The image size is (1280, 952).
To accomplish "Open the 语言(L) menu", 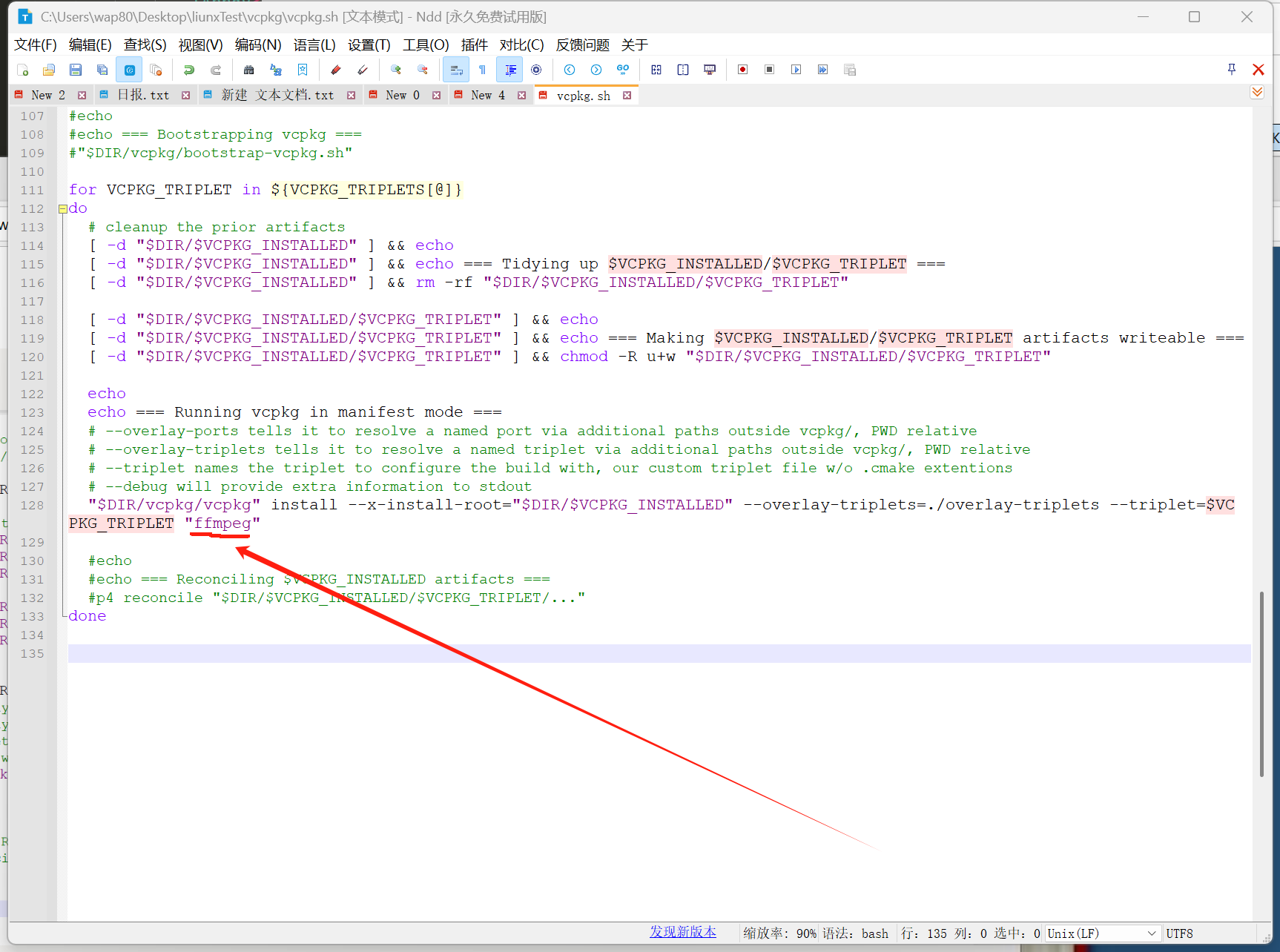I will pyautogui.click(x=314, y=45).
